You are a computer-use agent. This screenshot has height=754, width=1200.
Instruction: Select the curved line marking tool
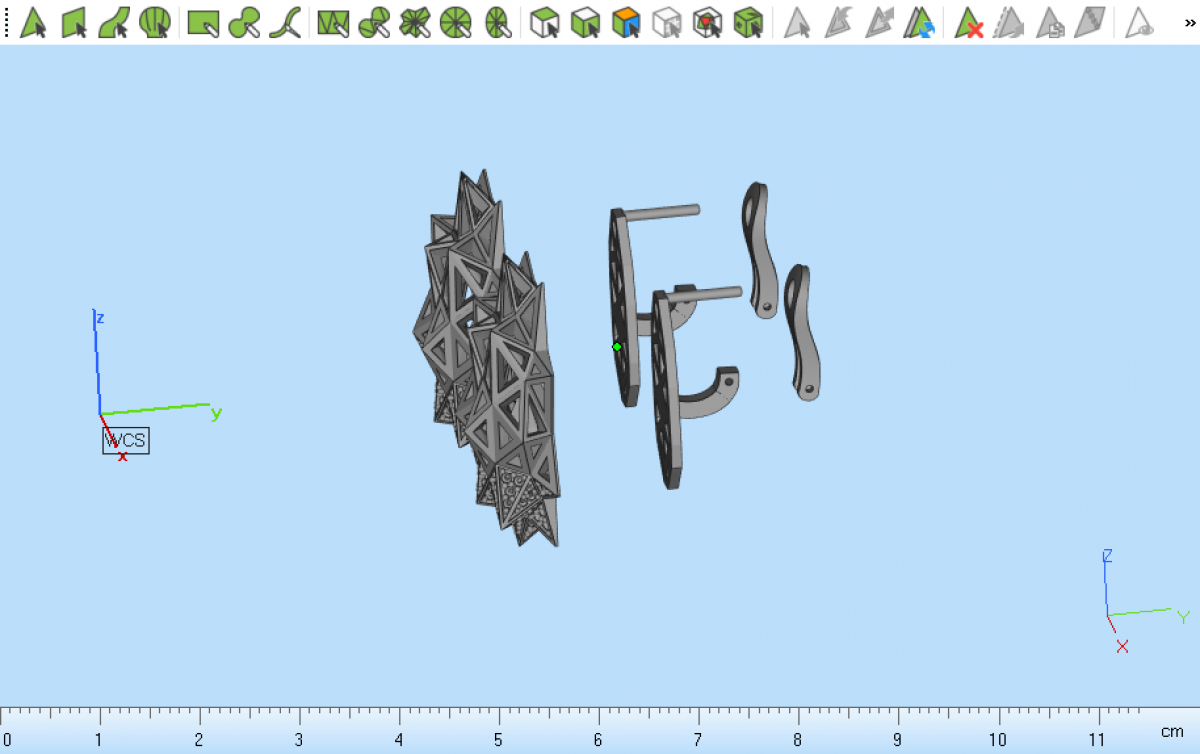285,22
